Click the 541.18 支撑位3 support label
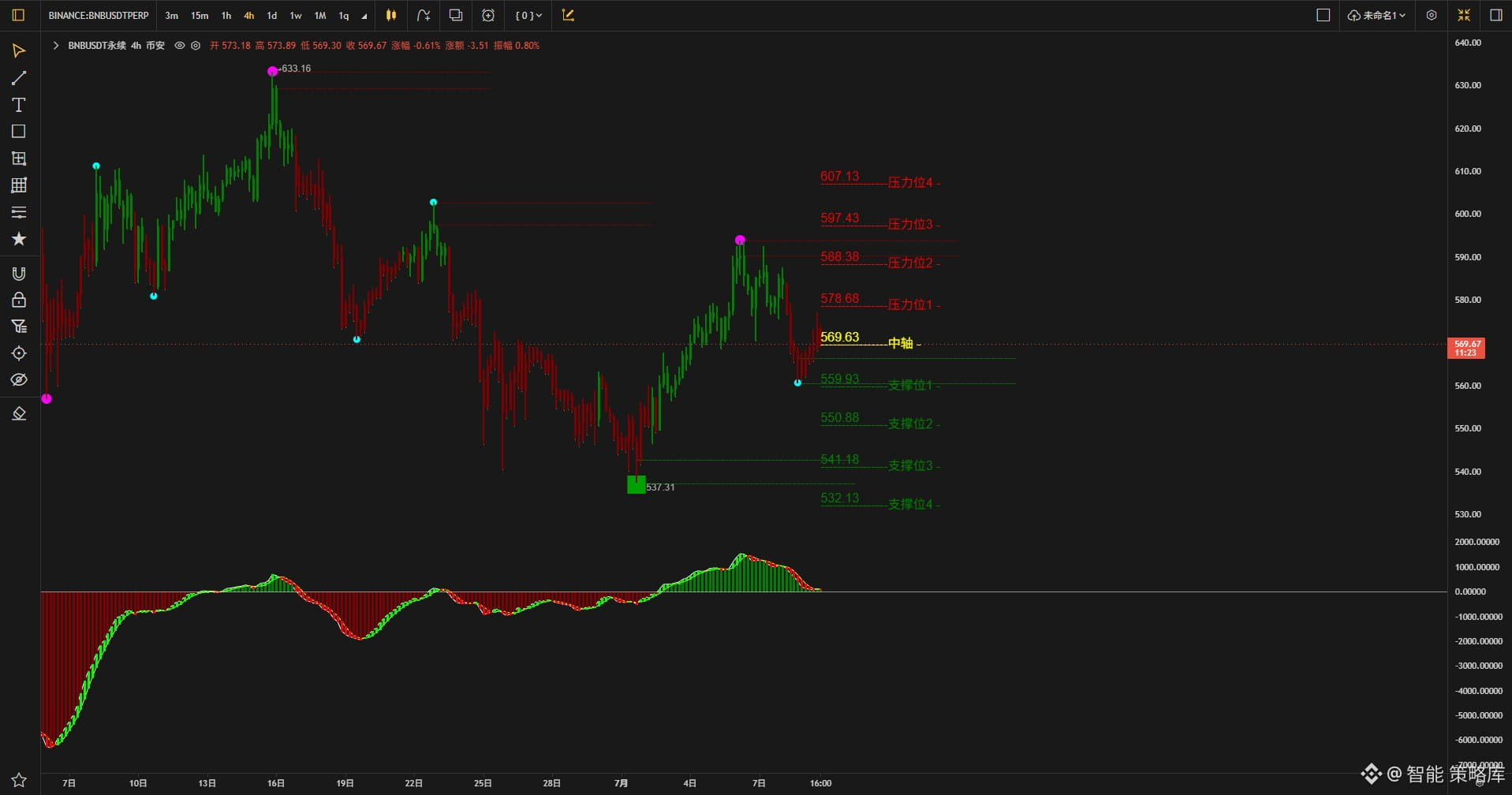 tap(879, 462)
